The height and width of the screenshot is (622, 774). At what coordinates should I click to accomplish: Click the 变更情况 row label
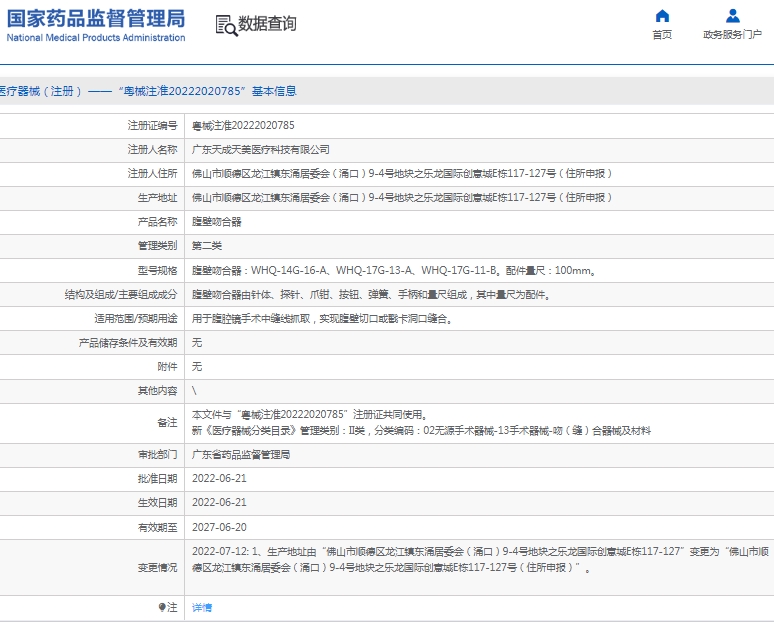coord(157,567)
